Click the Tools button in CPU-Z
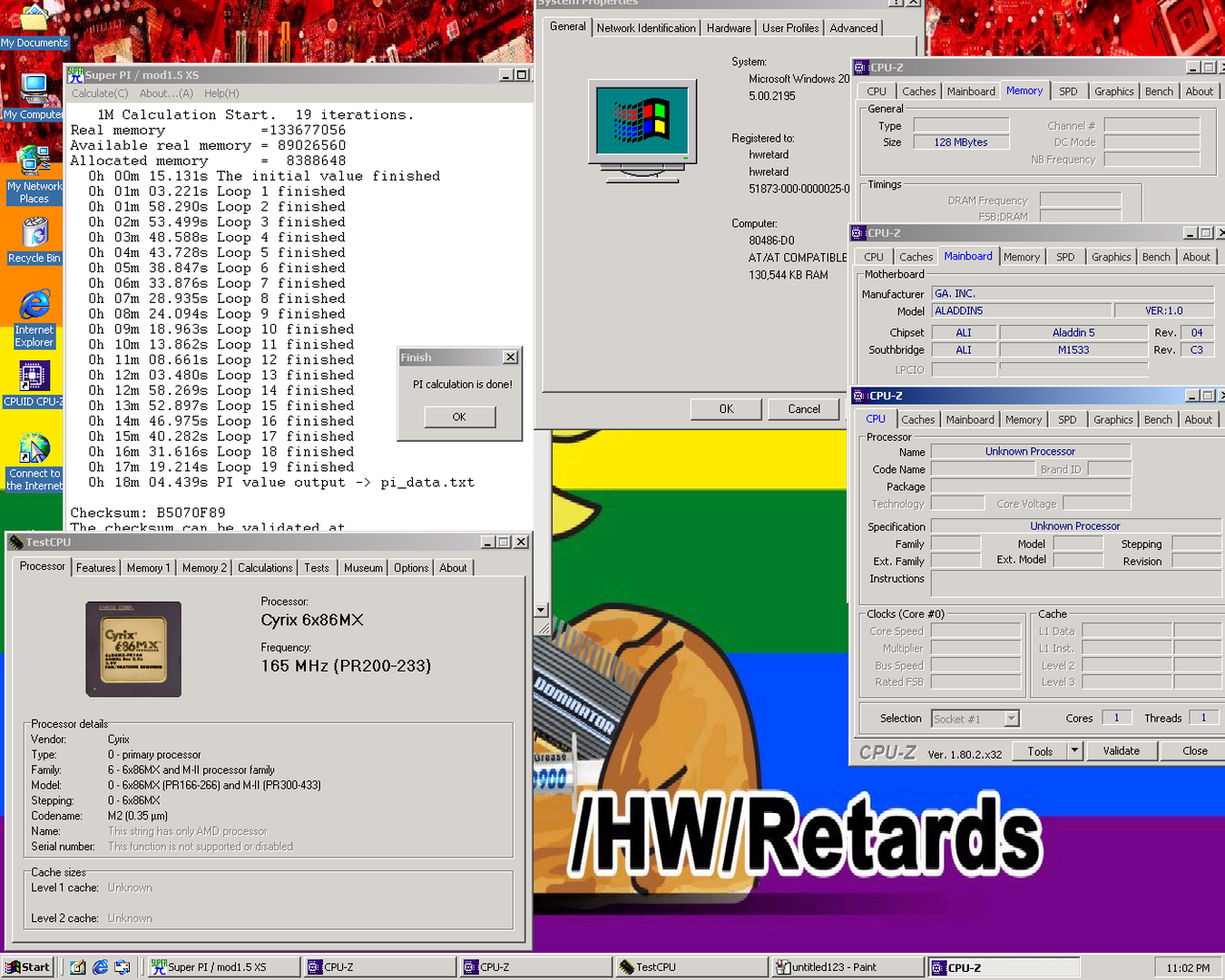Image resolution: width=1225 pixels, height=980 pixels. [x=1040, y=751]
